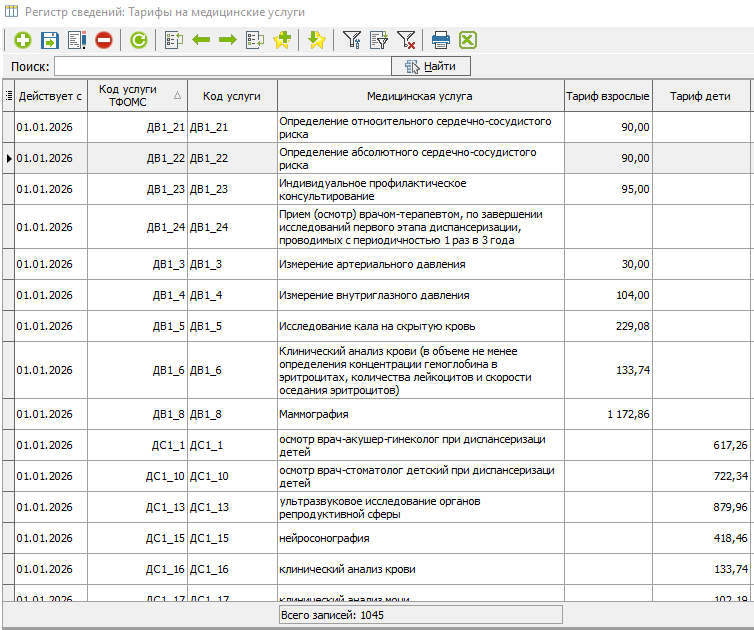Click child tariff 879,96 cell

point(701,507)
